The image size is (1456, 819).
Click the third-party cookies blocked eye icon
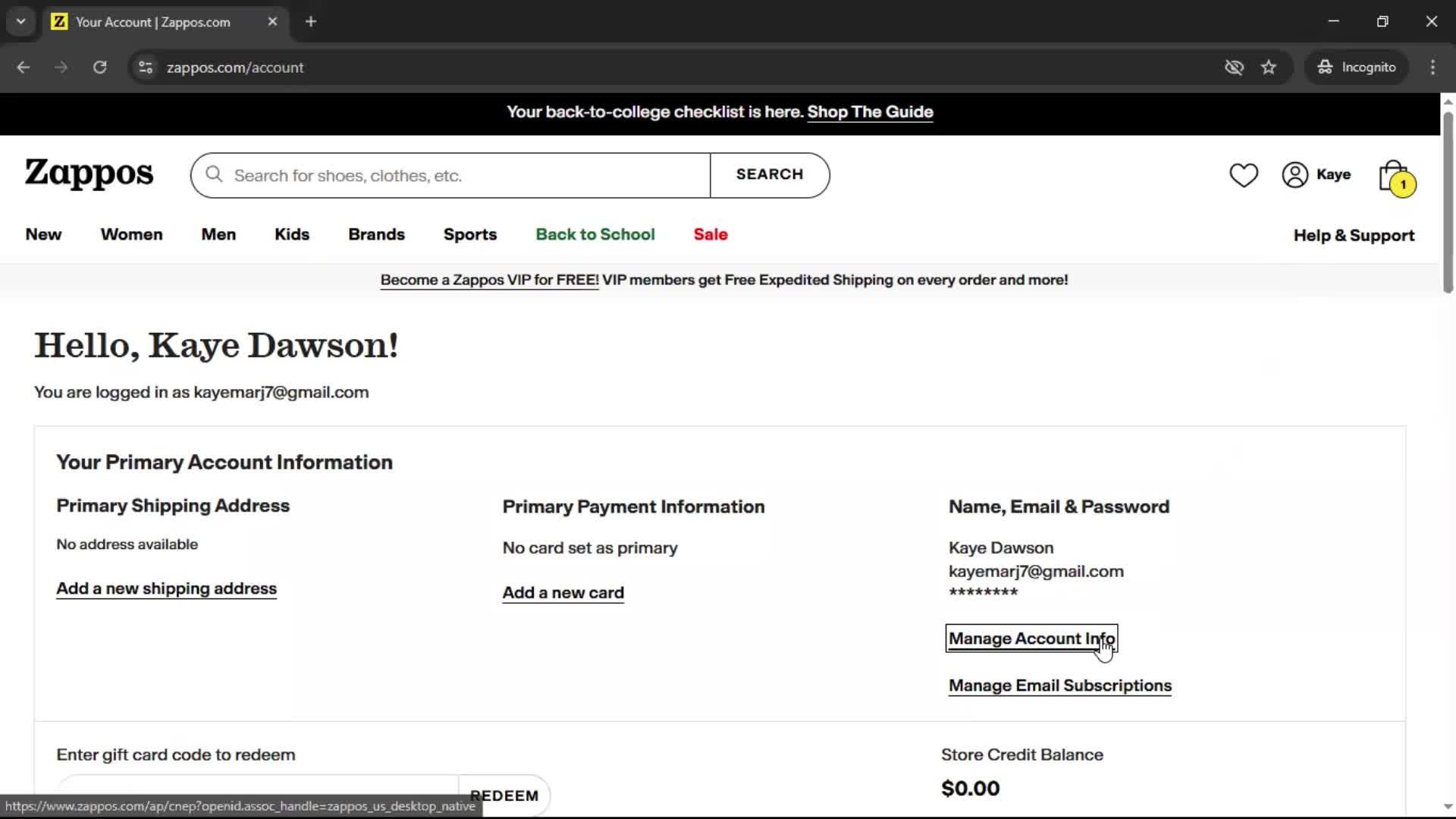pyautogui.click(x=1234, y=67)
